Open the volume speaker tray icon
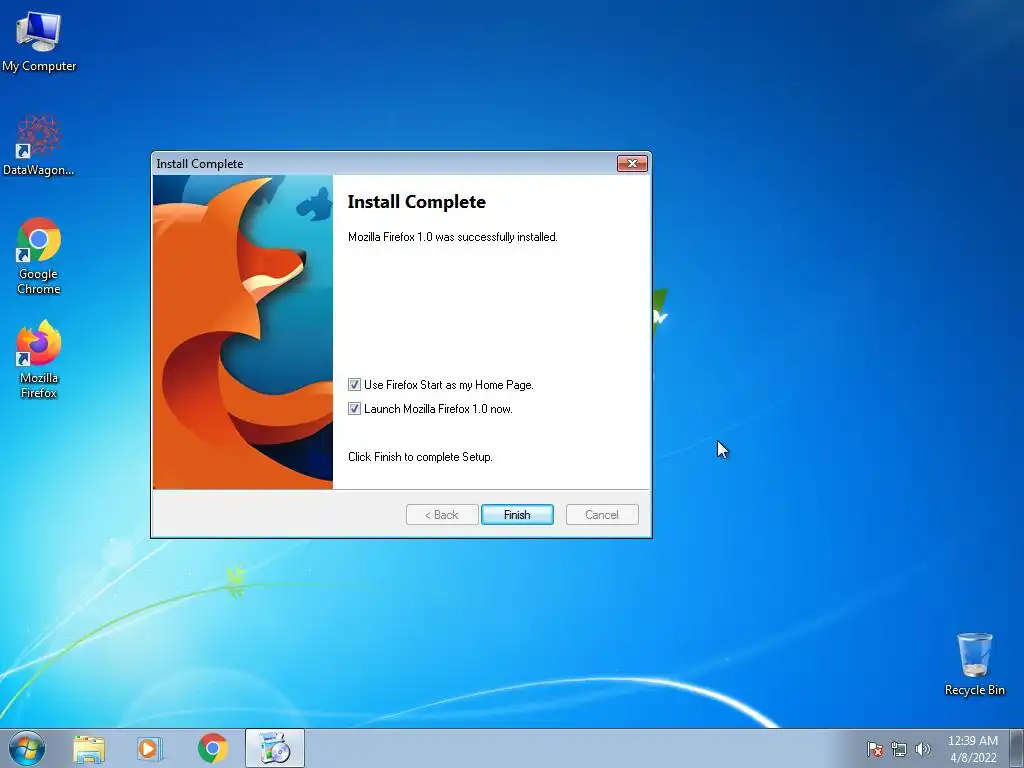Screen dimensions: 1024x768 tap(922, 749)
